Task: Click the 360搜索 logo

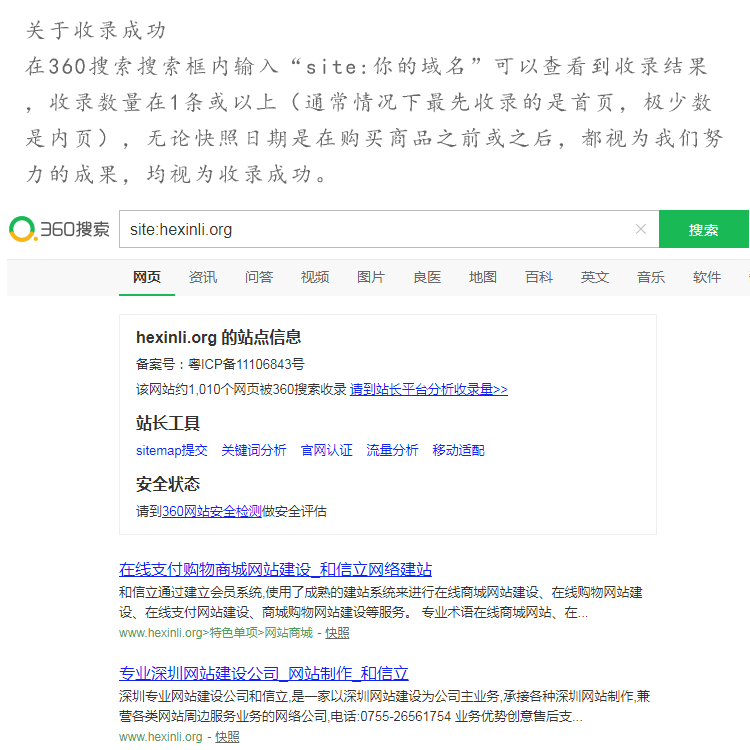Action: [59, 229]
